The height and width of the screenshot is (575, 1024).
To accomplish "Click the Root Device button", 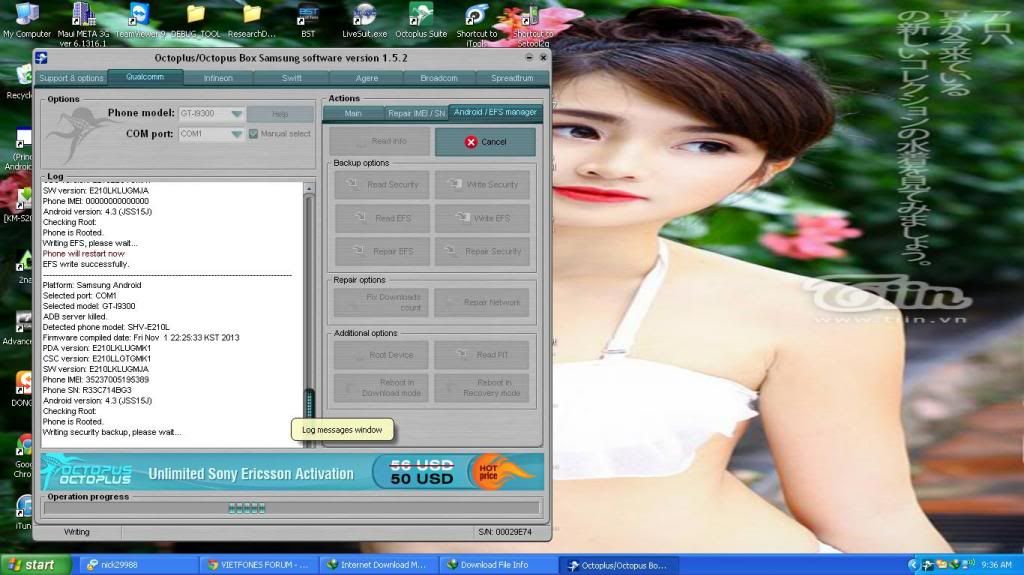I will 381,355.
